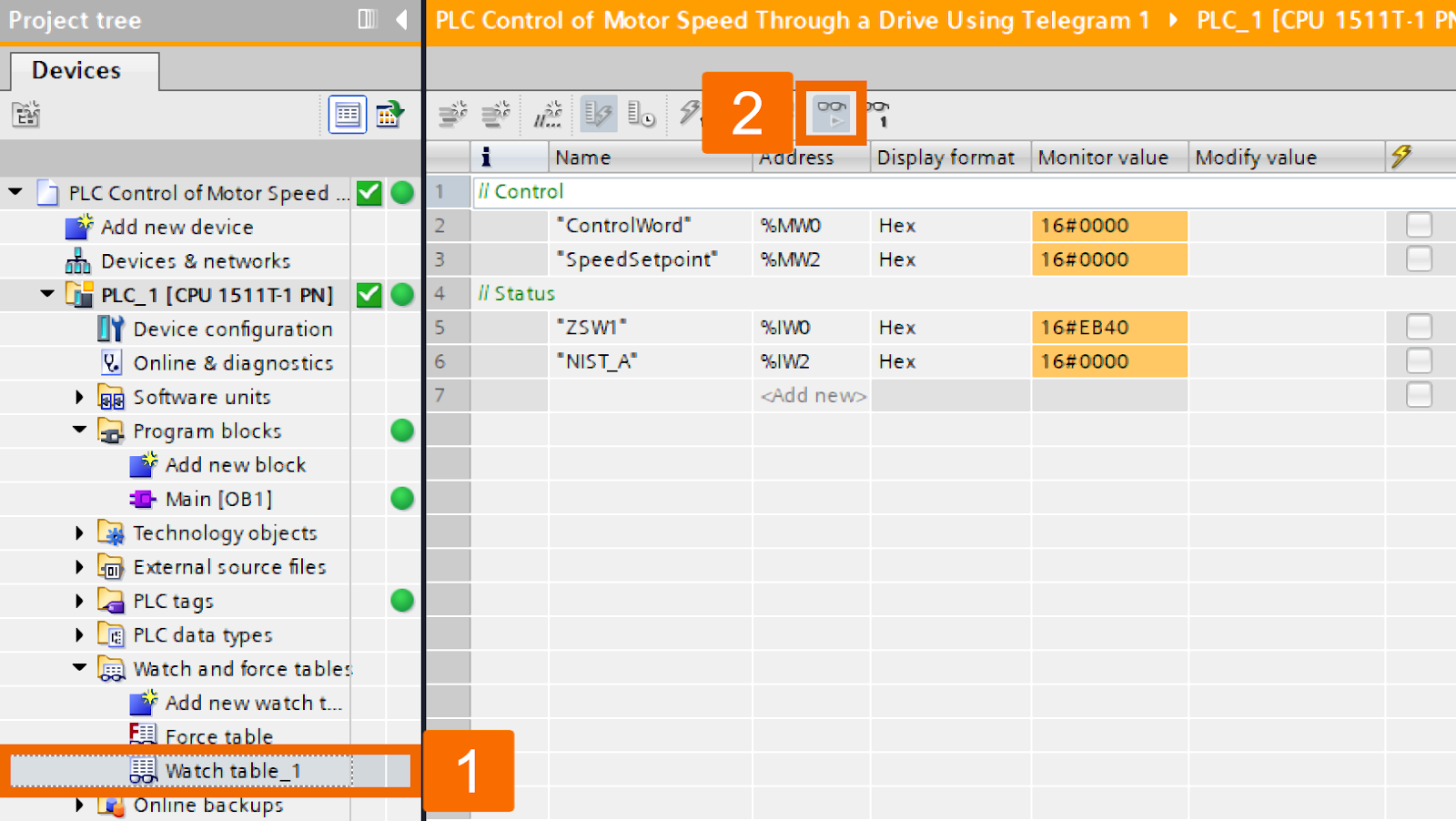Click the 'Insert row' toolbar icon

[455, 114]
